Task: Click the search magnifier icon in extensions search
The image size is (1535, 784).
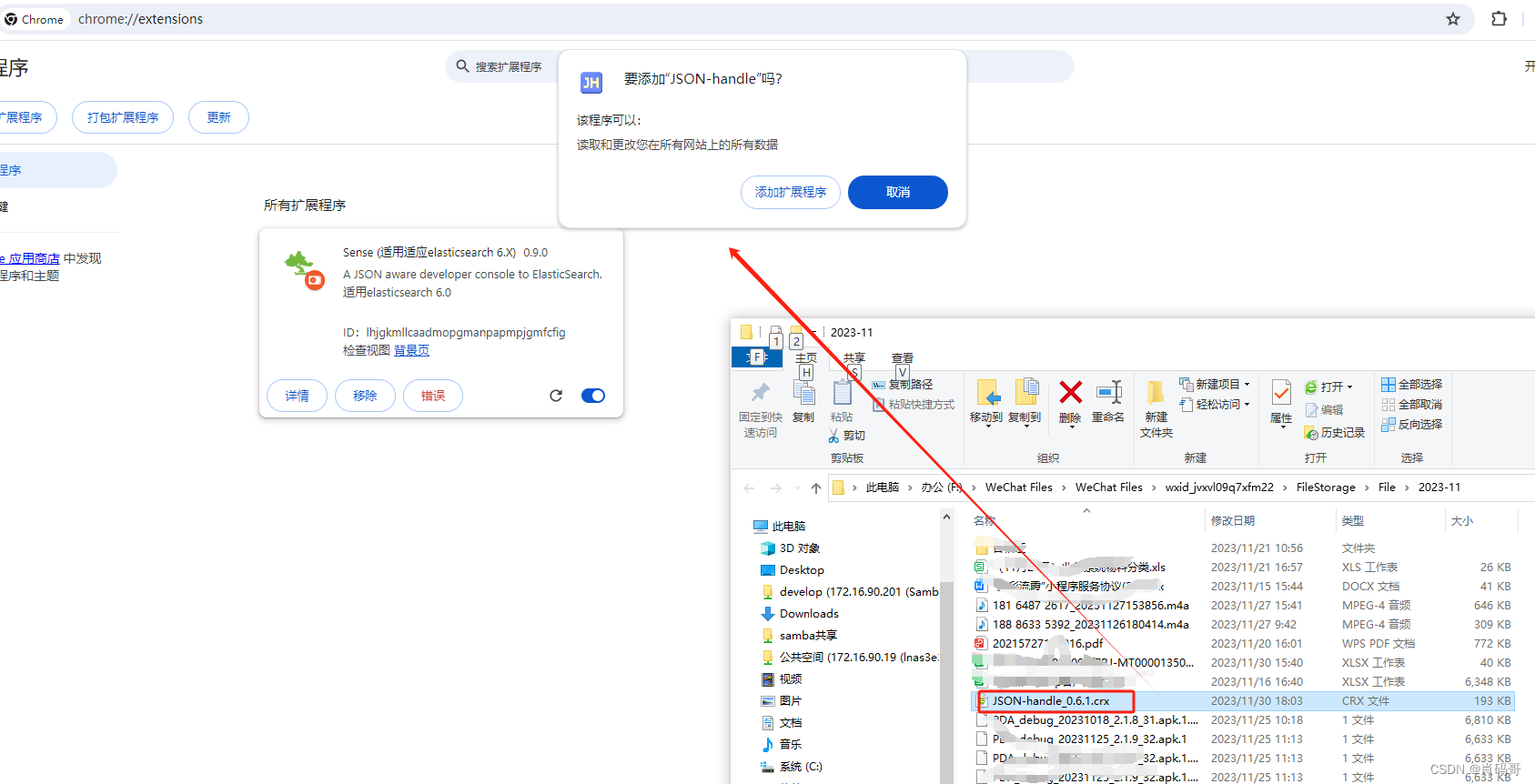Action: (x=462, y=66)
